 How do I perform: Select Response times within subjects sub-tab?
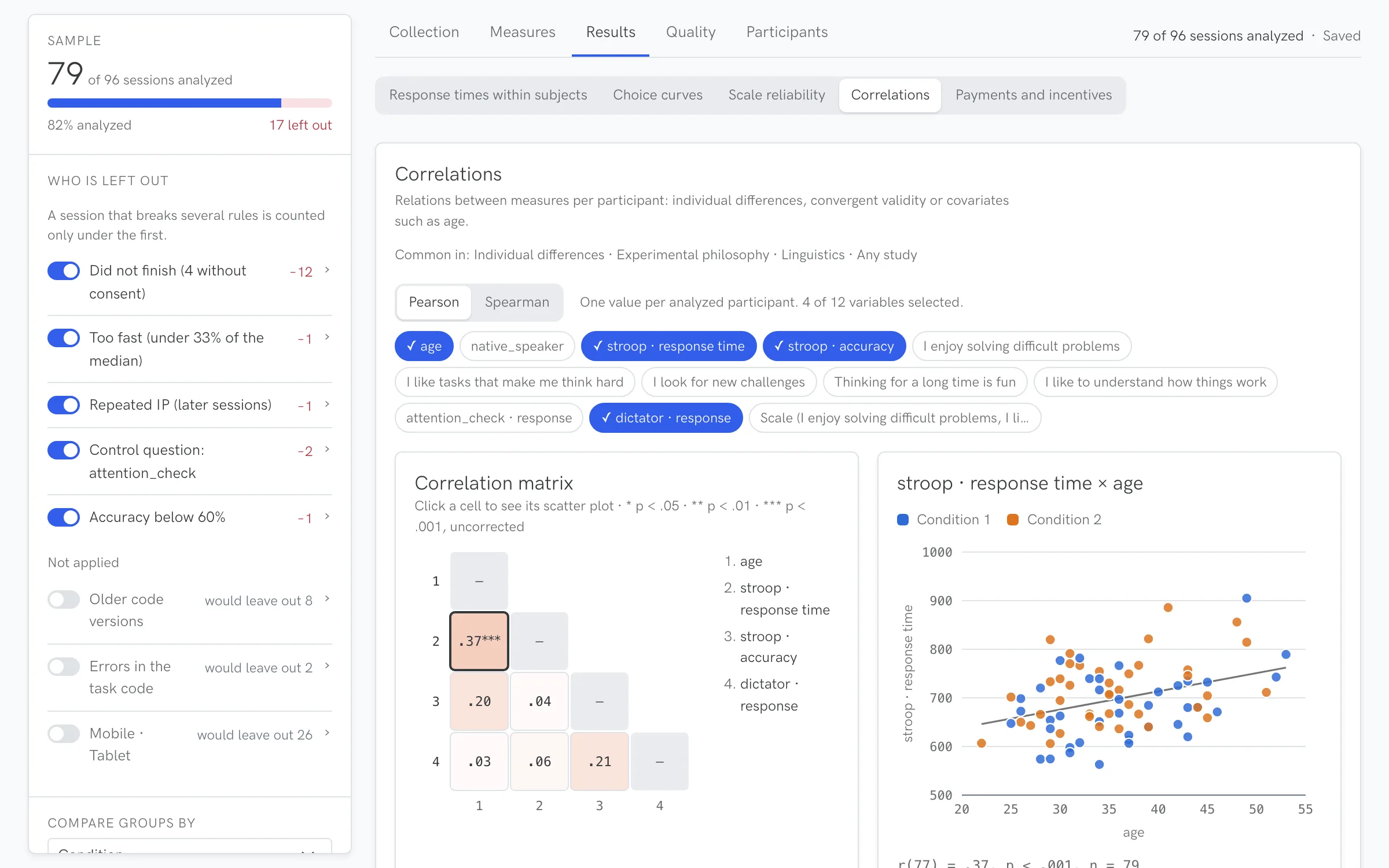(488, 95)
